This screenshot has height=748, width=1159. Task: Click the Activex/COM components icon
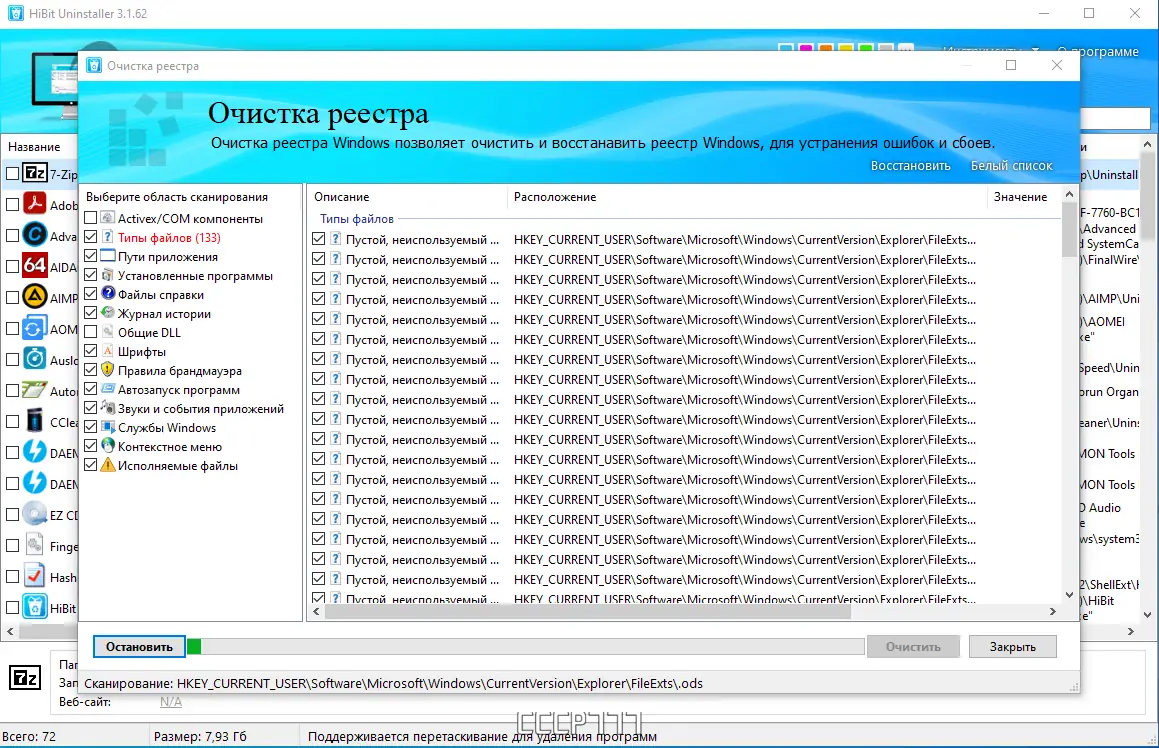(x=108, y=218)
